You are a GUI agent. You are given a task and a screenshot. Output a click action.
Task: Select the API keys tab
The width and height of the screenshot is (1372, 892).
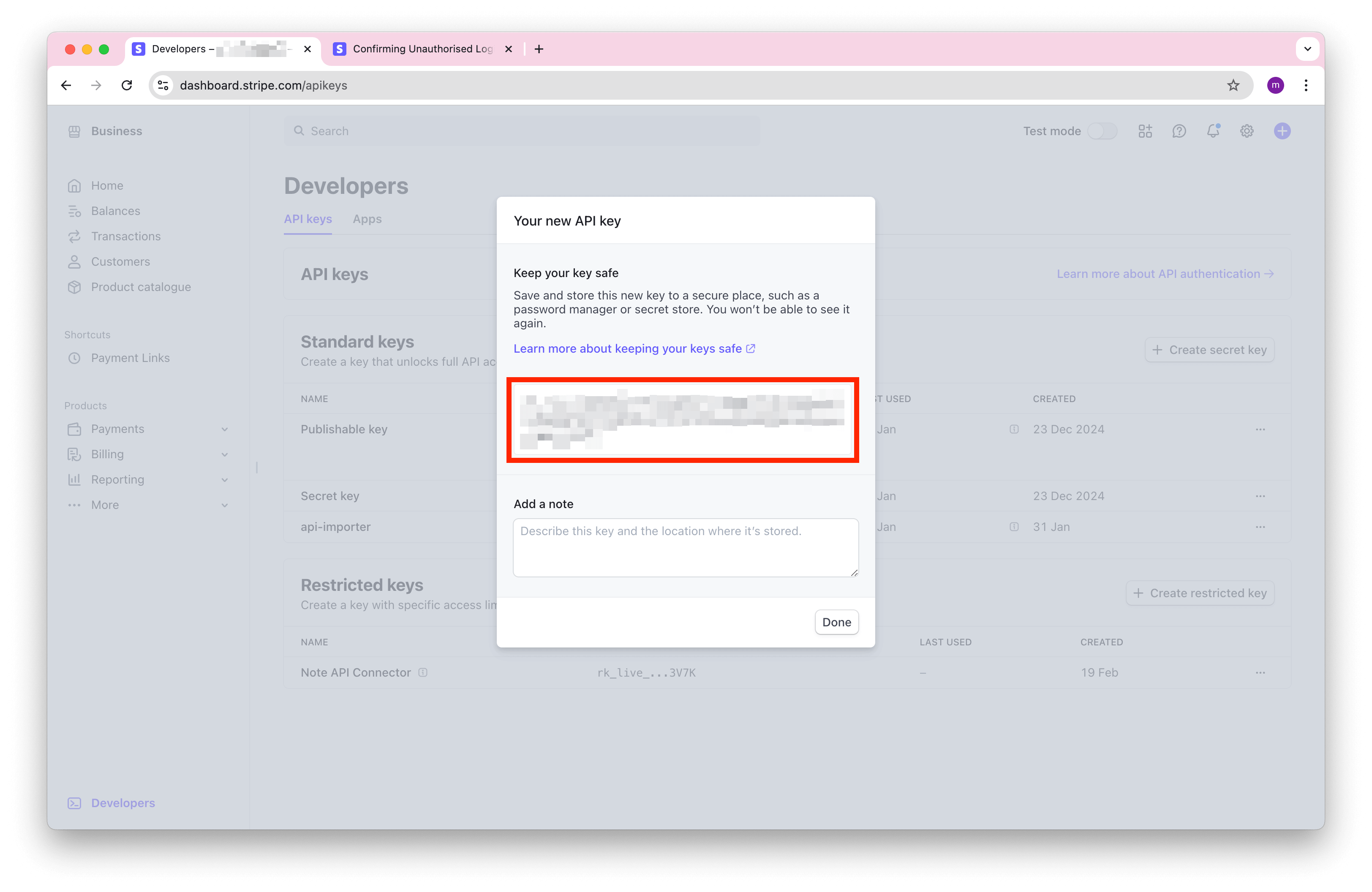click(x=308, y=218)
